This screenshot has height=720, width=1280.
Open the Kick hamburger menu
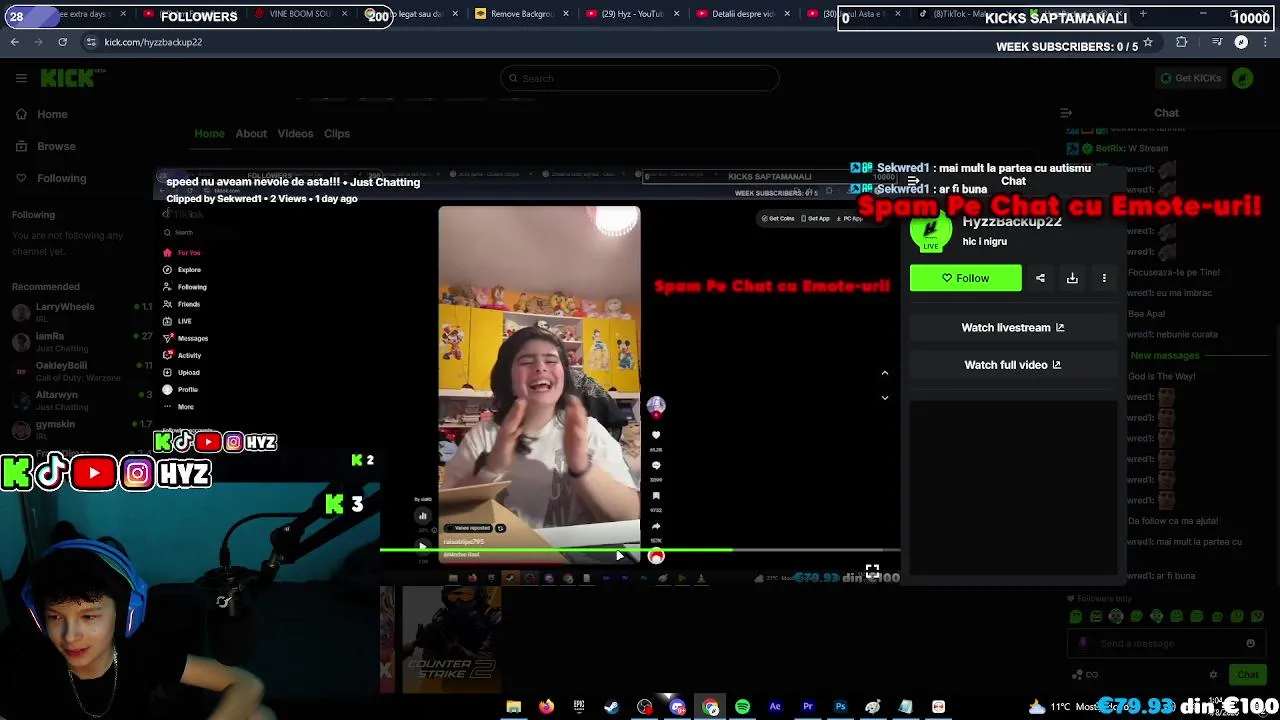[21, 78]
